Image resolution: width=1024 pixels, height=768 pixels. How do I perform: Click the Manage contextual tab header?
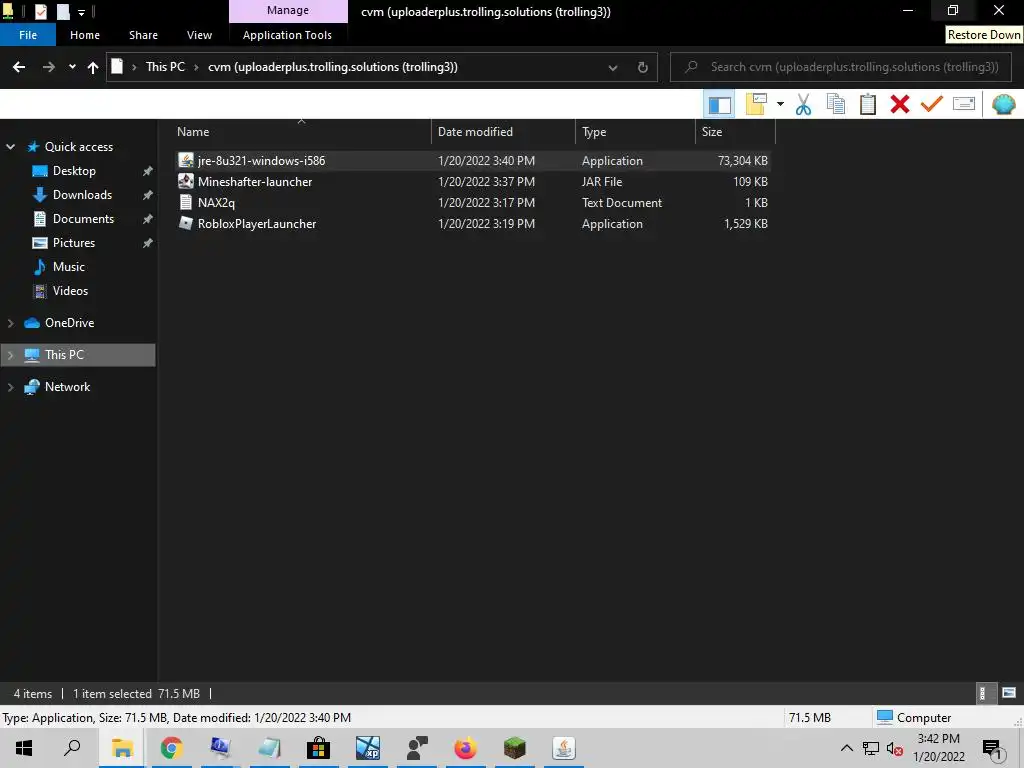pos(288,11)
